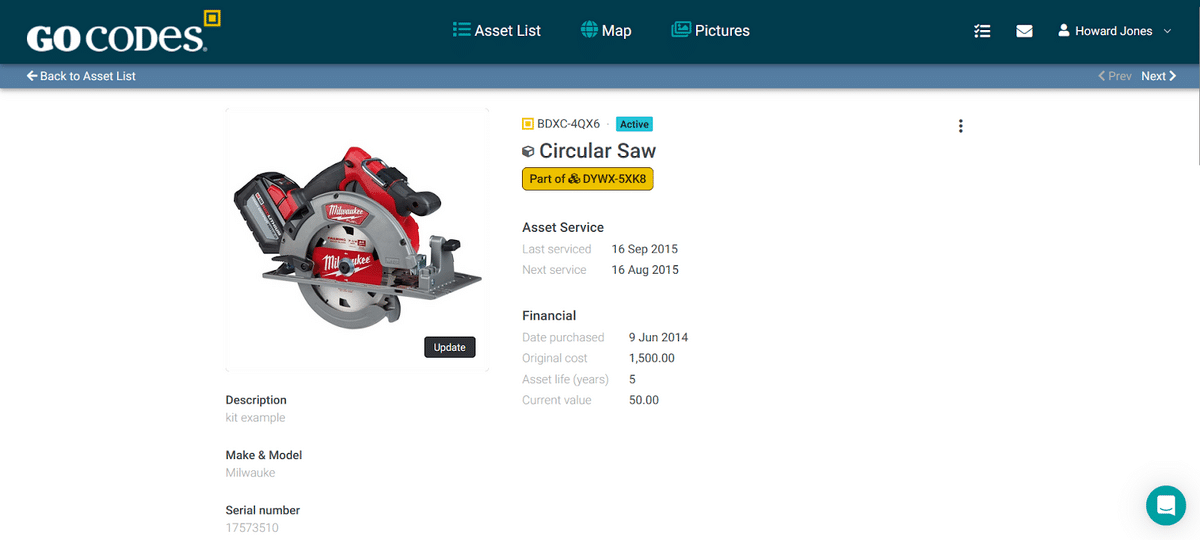
Task: Open the live chat bubble icon
Action: click(x=1165, y=506)
